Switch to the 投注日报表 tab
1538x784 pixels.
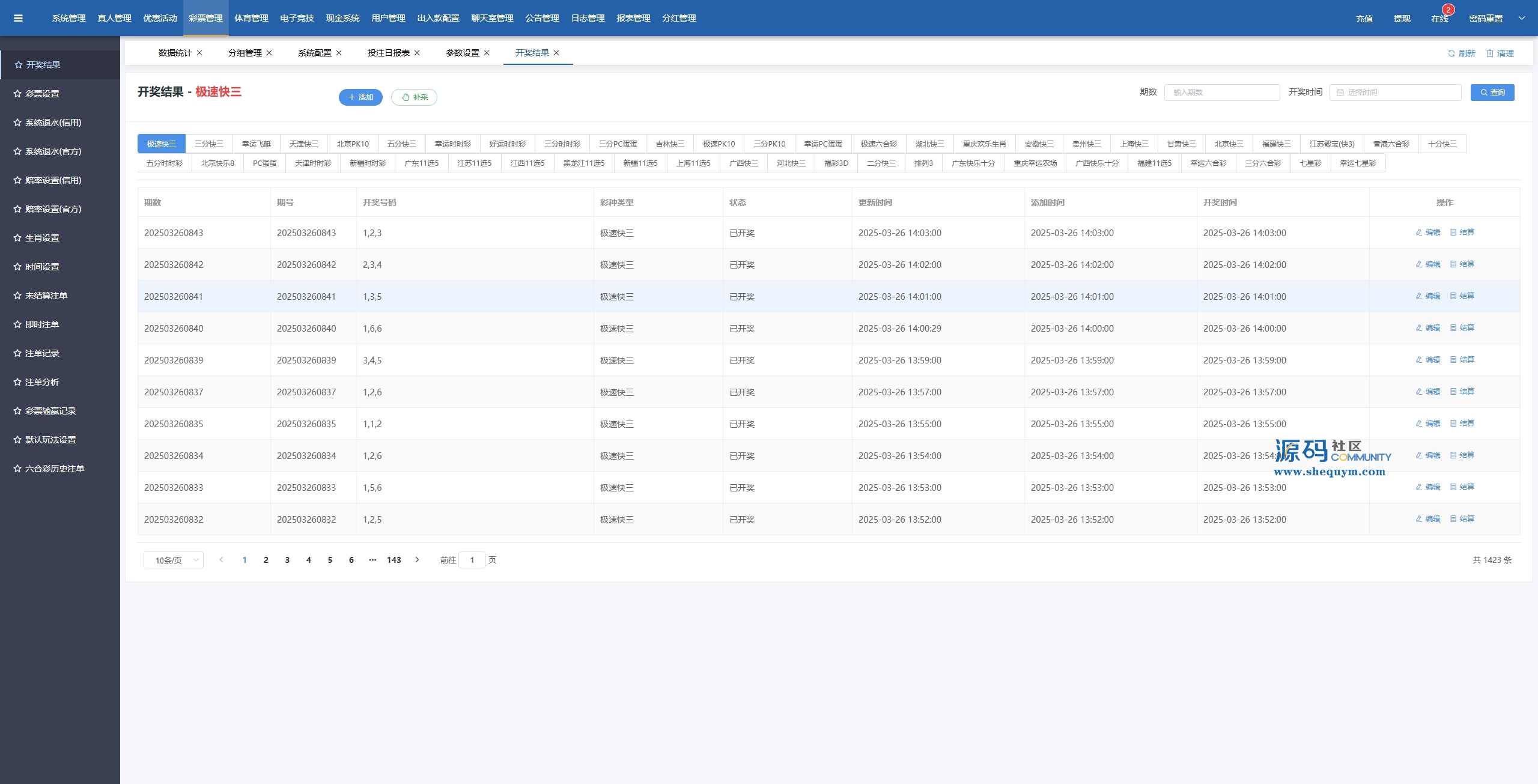(388, 53)
